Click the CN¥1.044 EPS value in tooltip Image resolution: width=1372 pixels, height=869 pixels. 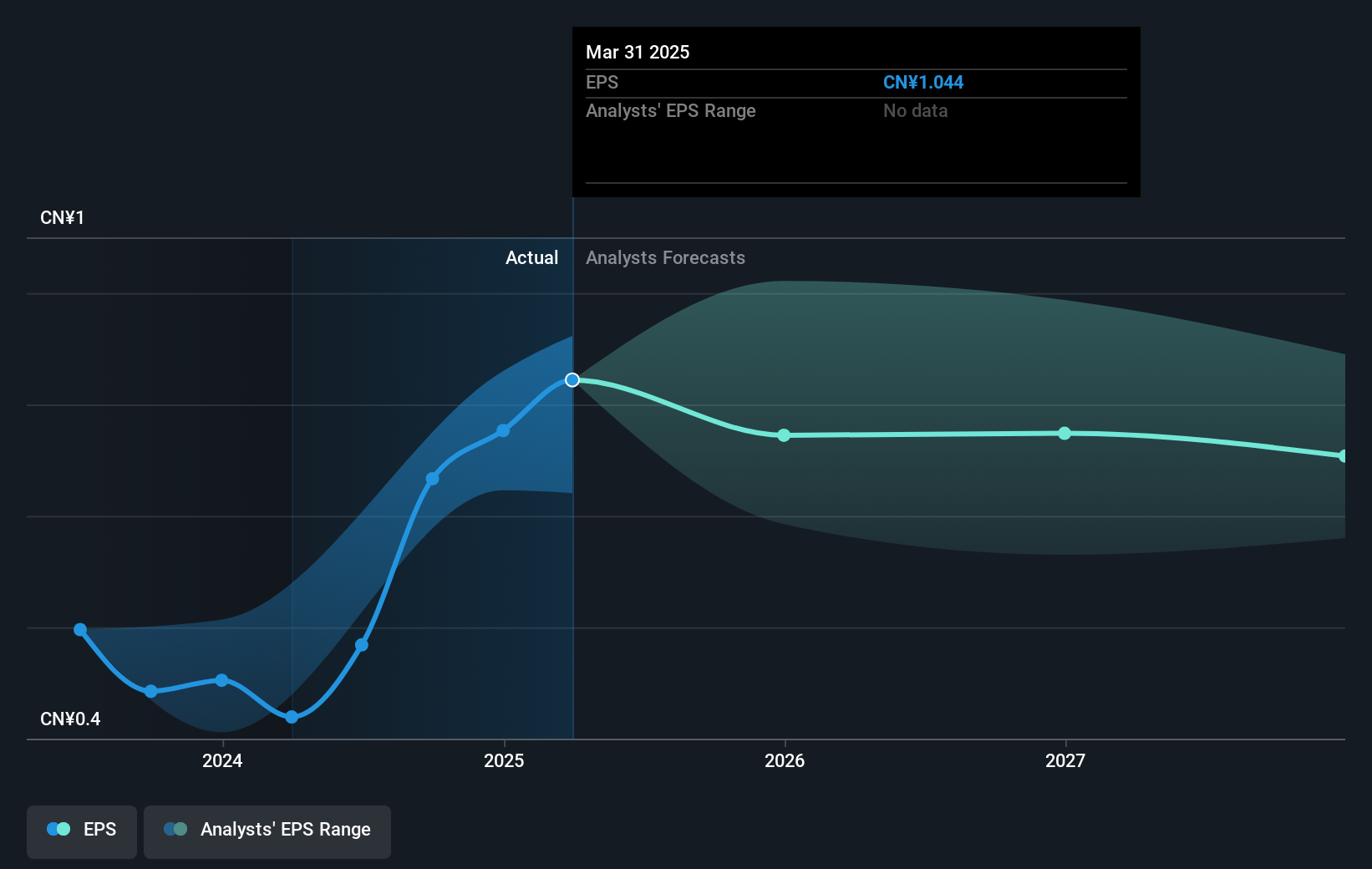click(923, 82)
